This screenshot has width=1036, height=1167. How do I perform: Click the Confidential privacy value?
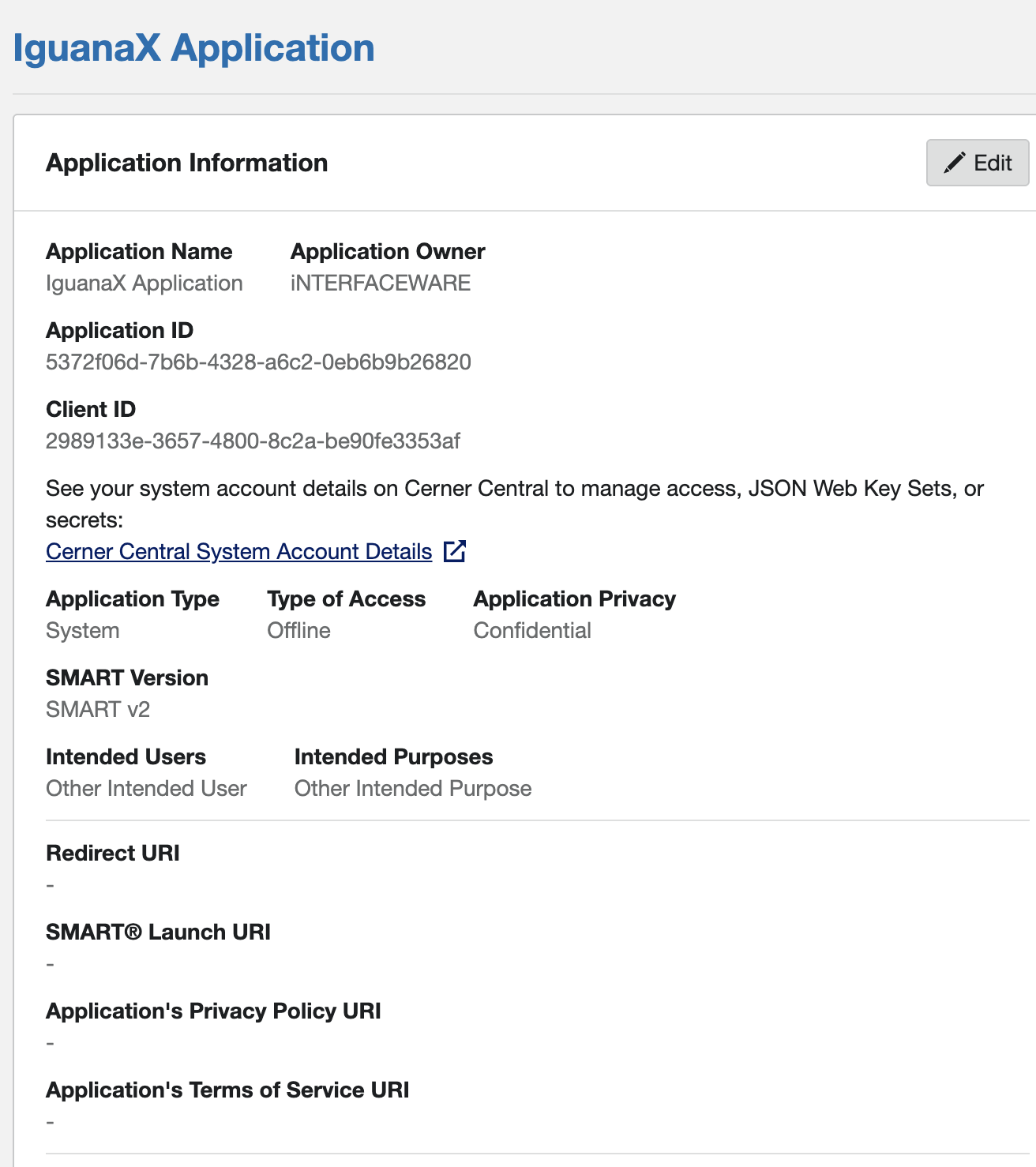(x=532, y=630)
